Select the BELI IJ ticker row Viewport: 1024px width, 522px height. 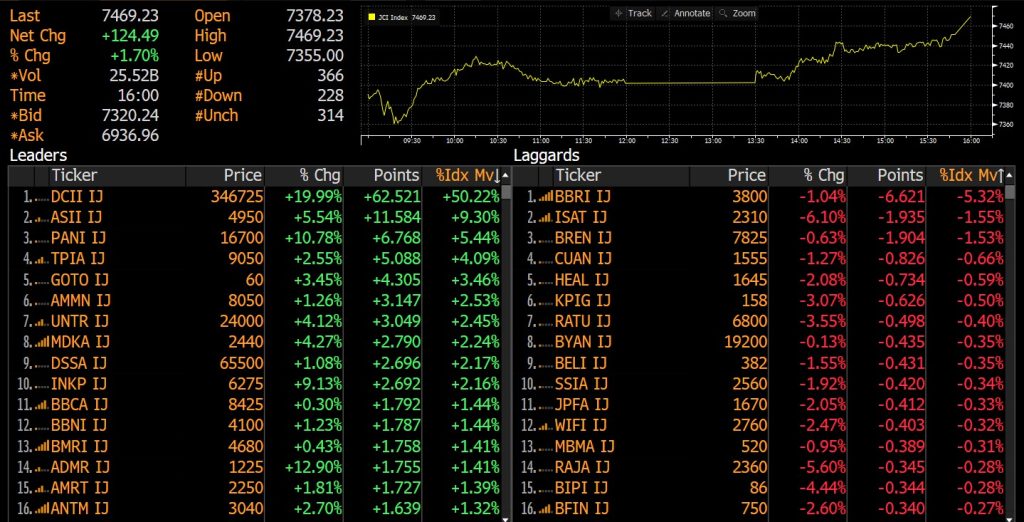[x=760, y=363]
